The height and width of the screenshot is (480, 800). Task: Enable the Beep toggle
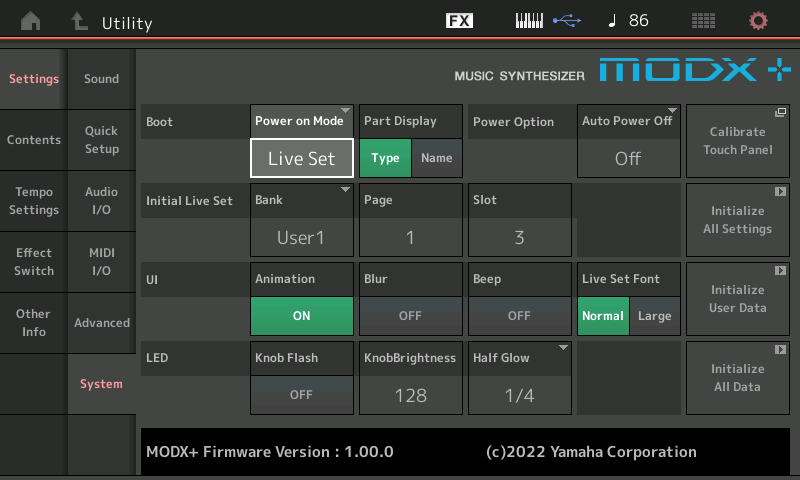point(519,315)
